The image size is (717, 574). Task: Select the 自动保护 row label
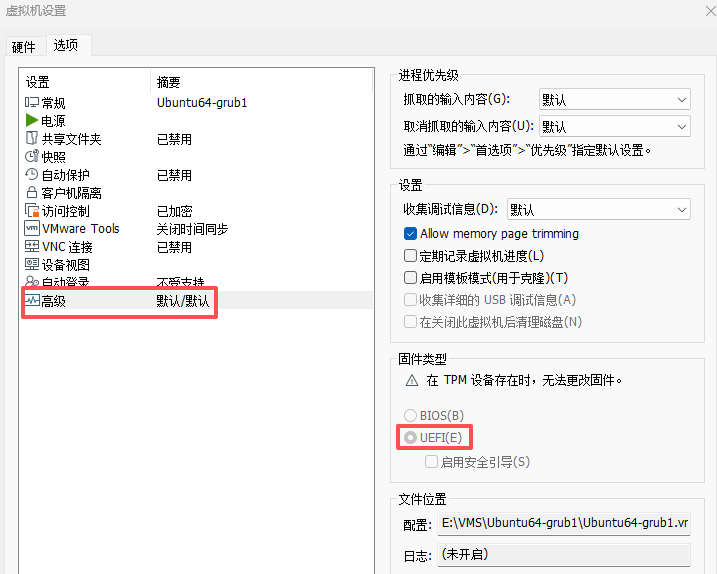tap(65, 175)
